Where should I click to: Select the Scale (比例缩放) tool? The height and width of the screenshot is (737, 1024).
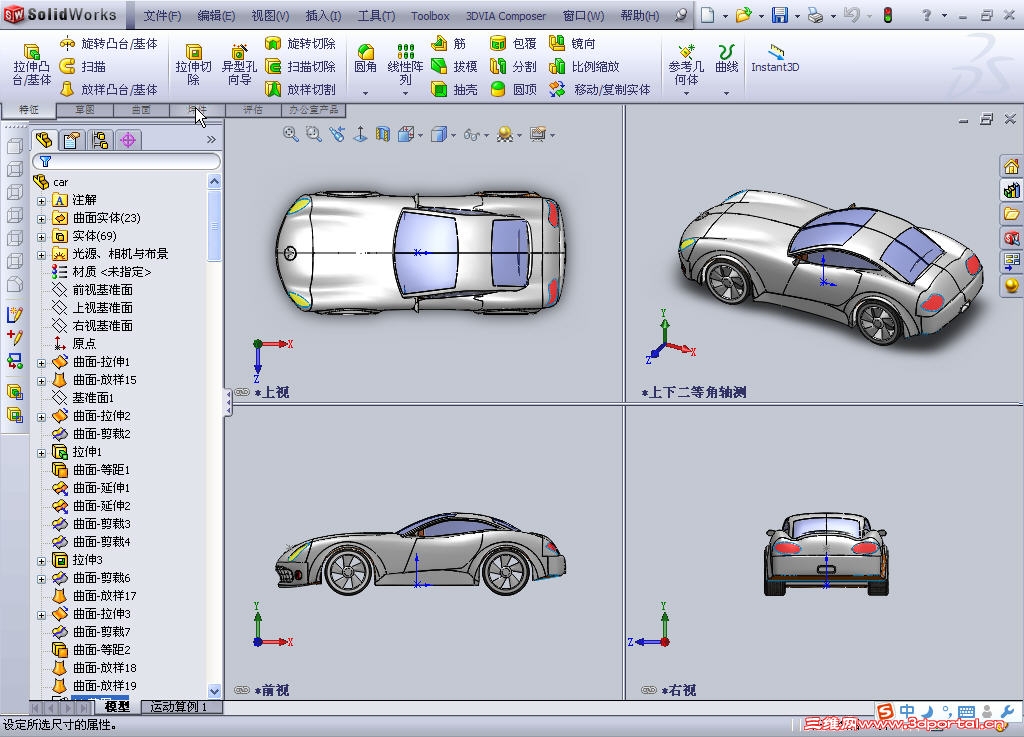(584, 67)
